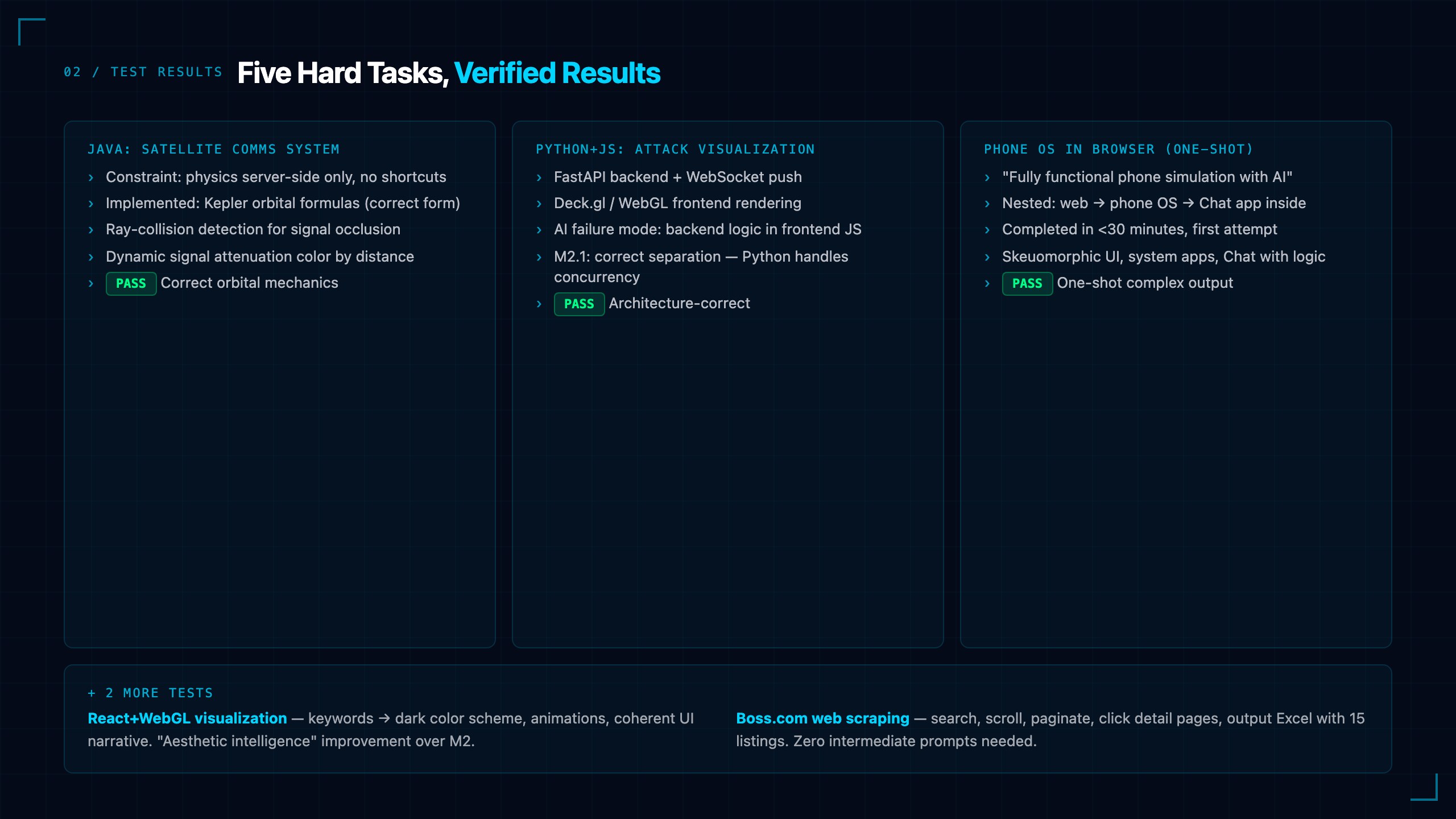Viewport: 1456px width, 819px height.
Task: Click chevron bullet before 'Completed in <30 minutes'
Action: tap(987, 230)
